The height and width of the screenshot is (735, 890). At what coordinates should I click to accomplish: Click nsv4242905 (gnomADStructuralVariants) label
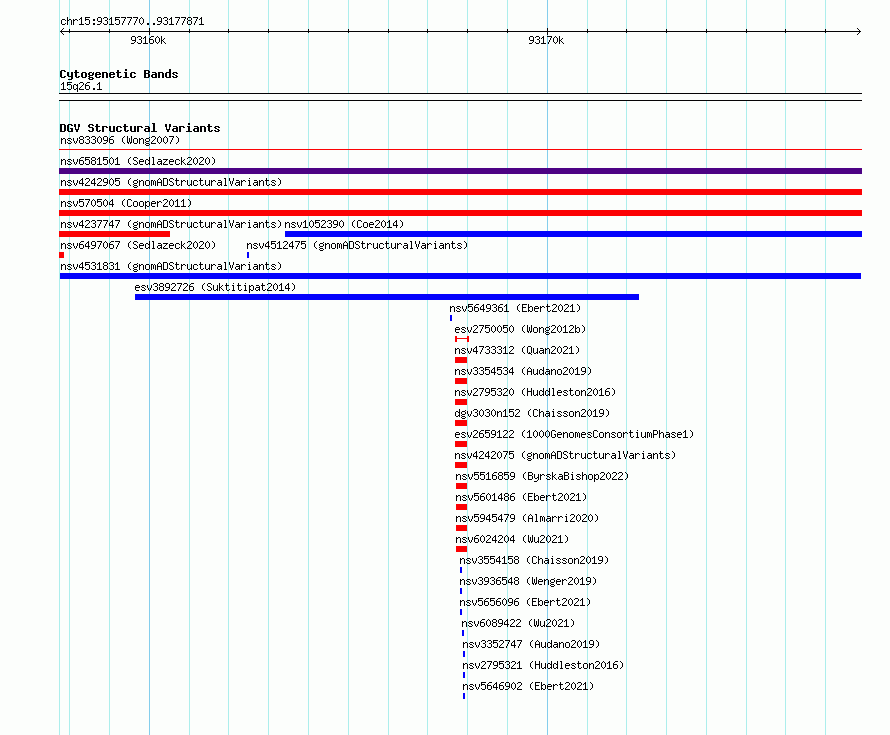click(x=171, y=182)
